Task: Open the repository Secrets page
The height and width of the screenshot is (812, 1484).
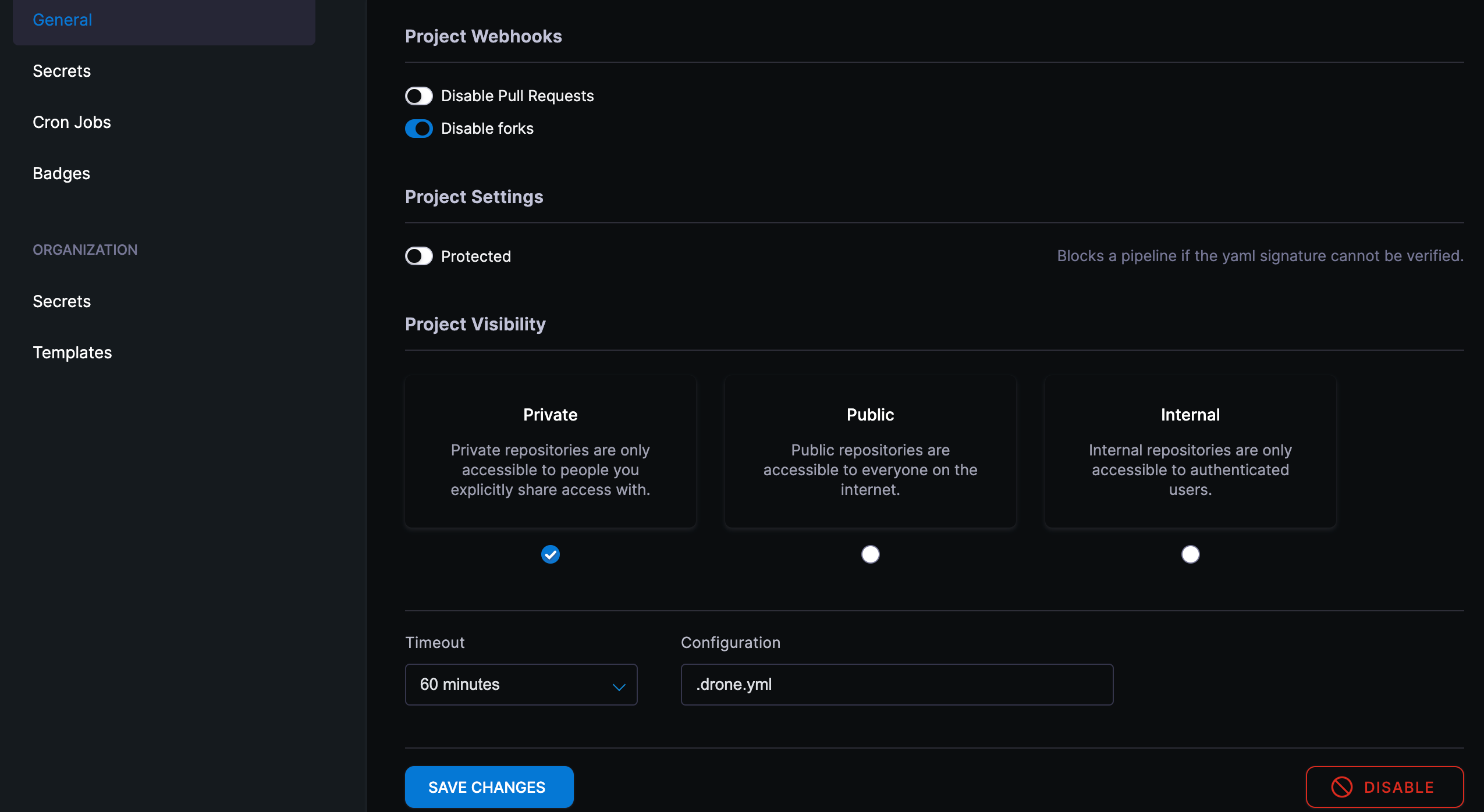Action: tap(62, 71)
